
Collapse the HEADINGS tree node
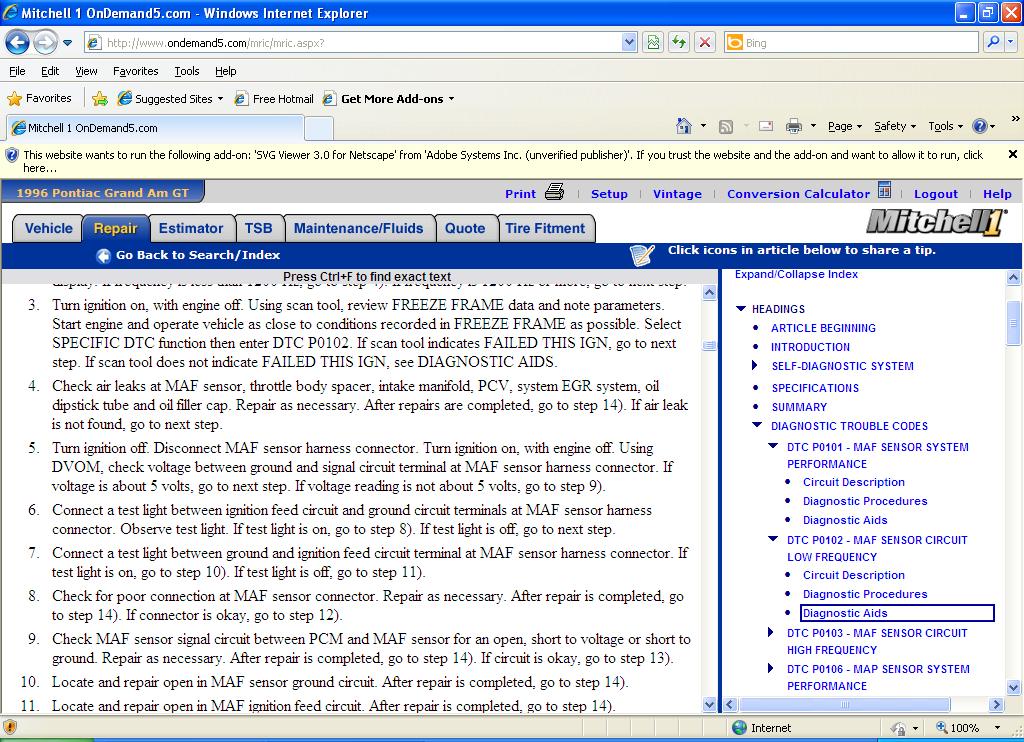pos(741,309)
